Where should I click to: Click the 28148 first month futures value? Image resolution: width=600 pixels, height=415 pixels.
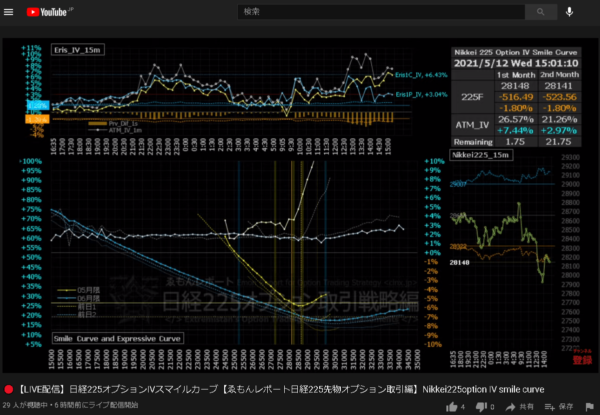[x=516, y=86]
